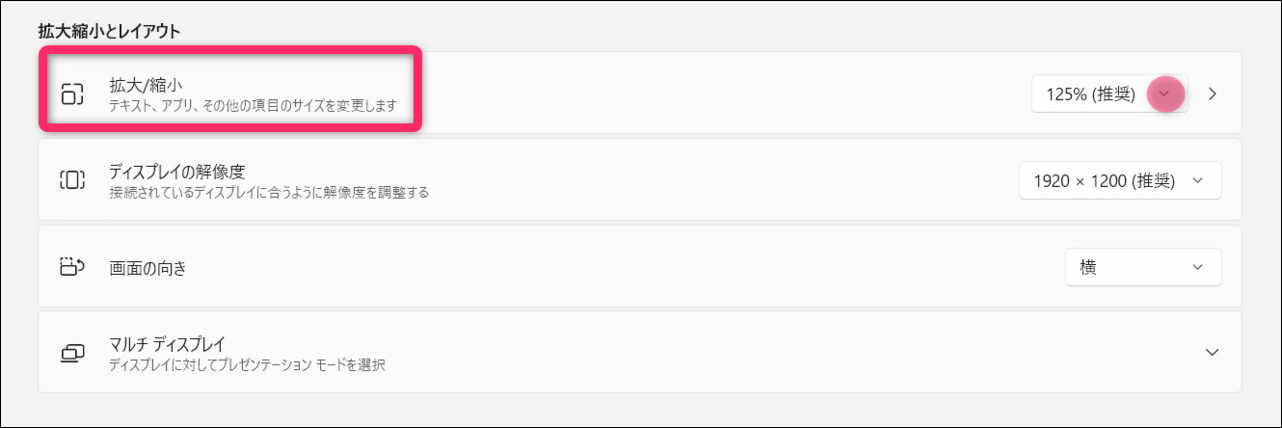Click the 拡大縮小とレイアウト section heading
This screenshot has width=1282, height=428.
tap(109, 31)
